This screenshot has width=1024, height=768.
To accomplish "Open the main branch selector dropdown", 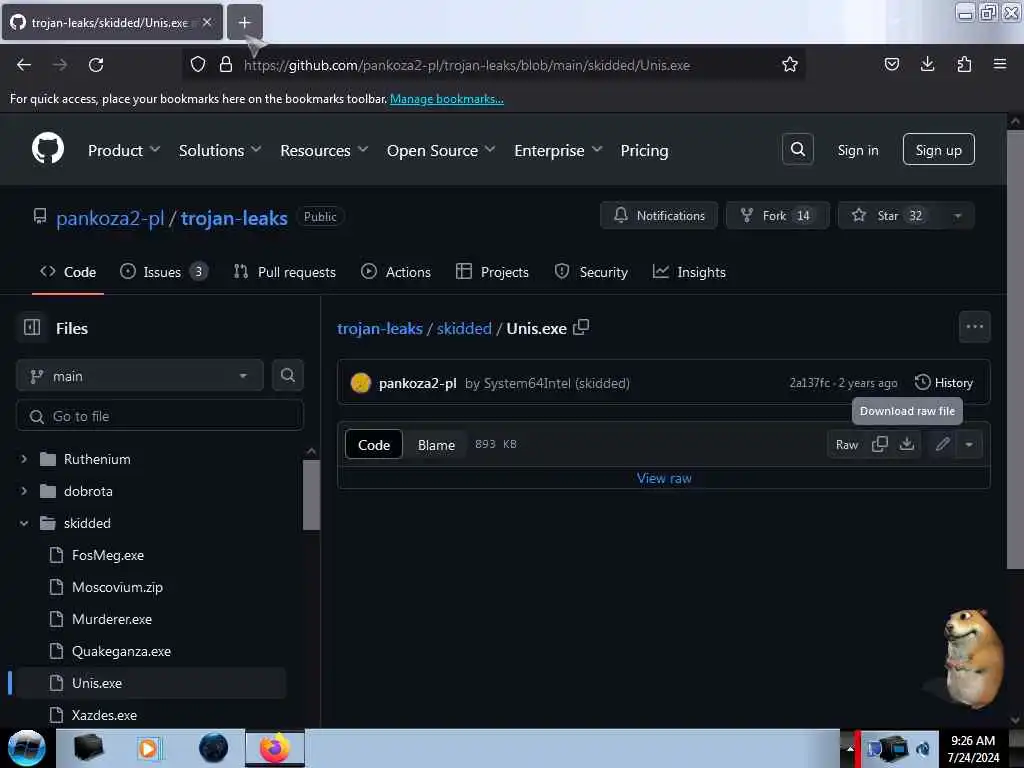I will click(x=140, y=376).
